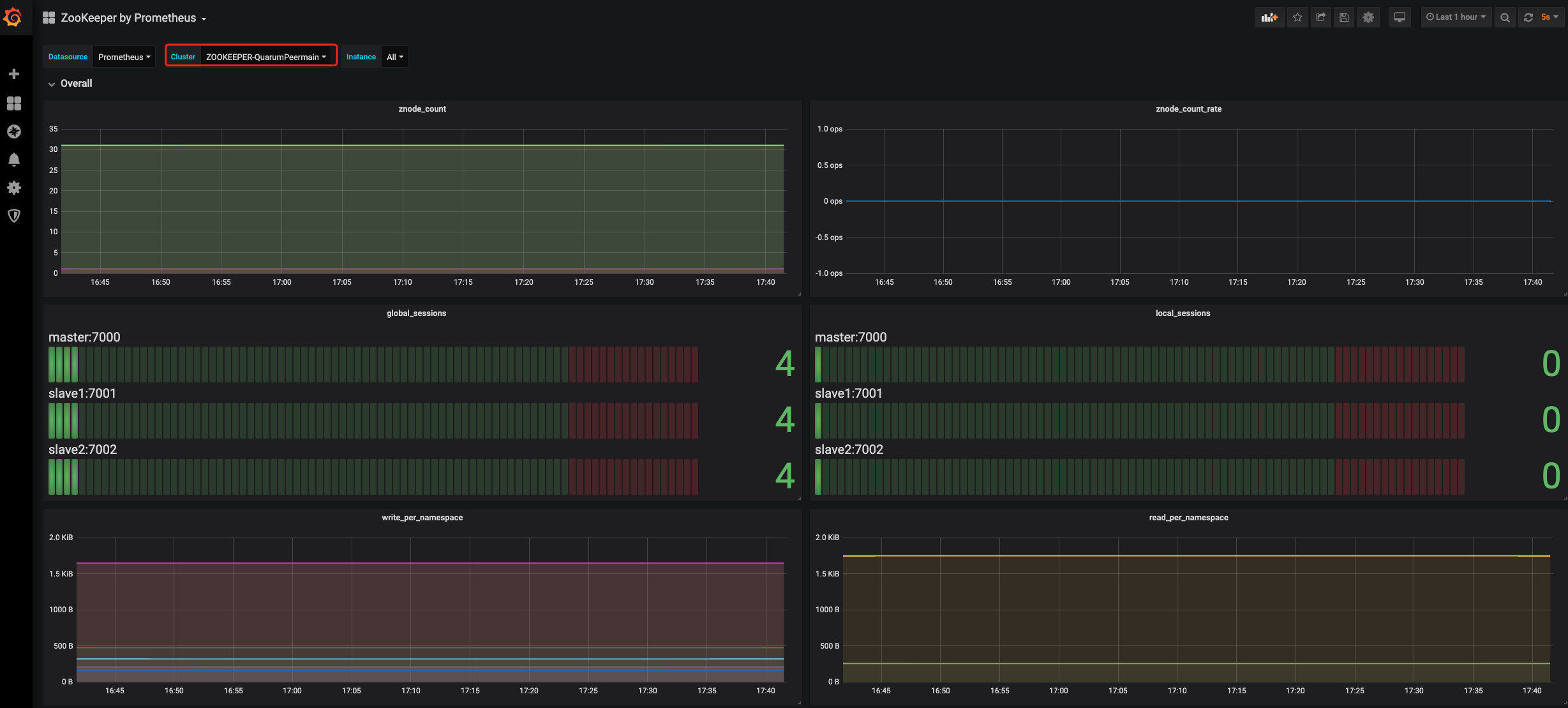
Task: Click the slave2:7002 label in global_sessions
Action: pyautogui.click(x=83, y=449)
